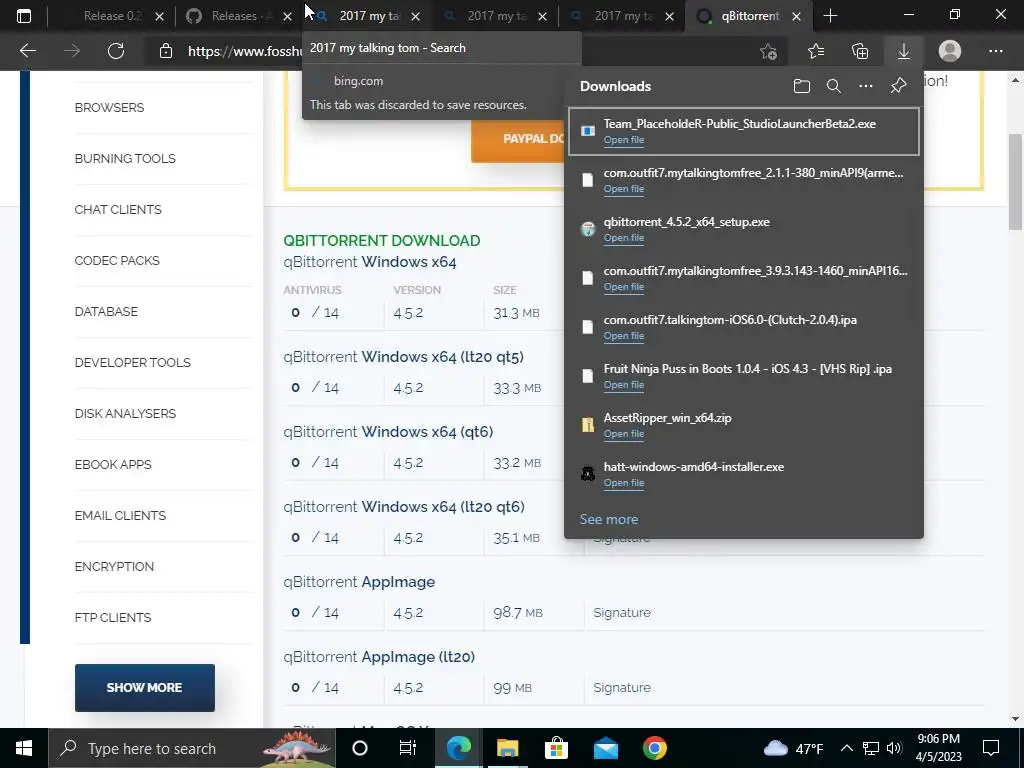The height and width of the screenshot is (768, 1024).
Task: Open a new tab with plus icon
Action: coord(830,16)
